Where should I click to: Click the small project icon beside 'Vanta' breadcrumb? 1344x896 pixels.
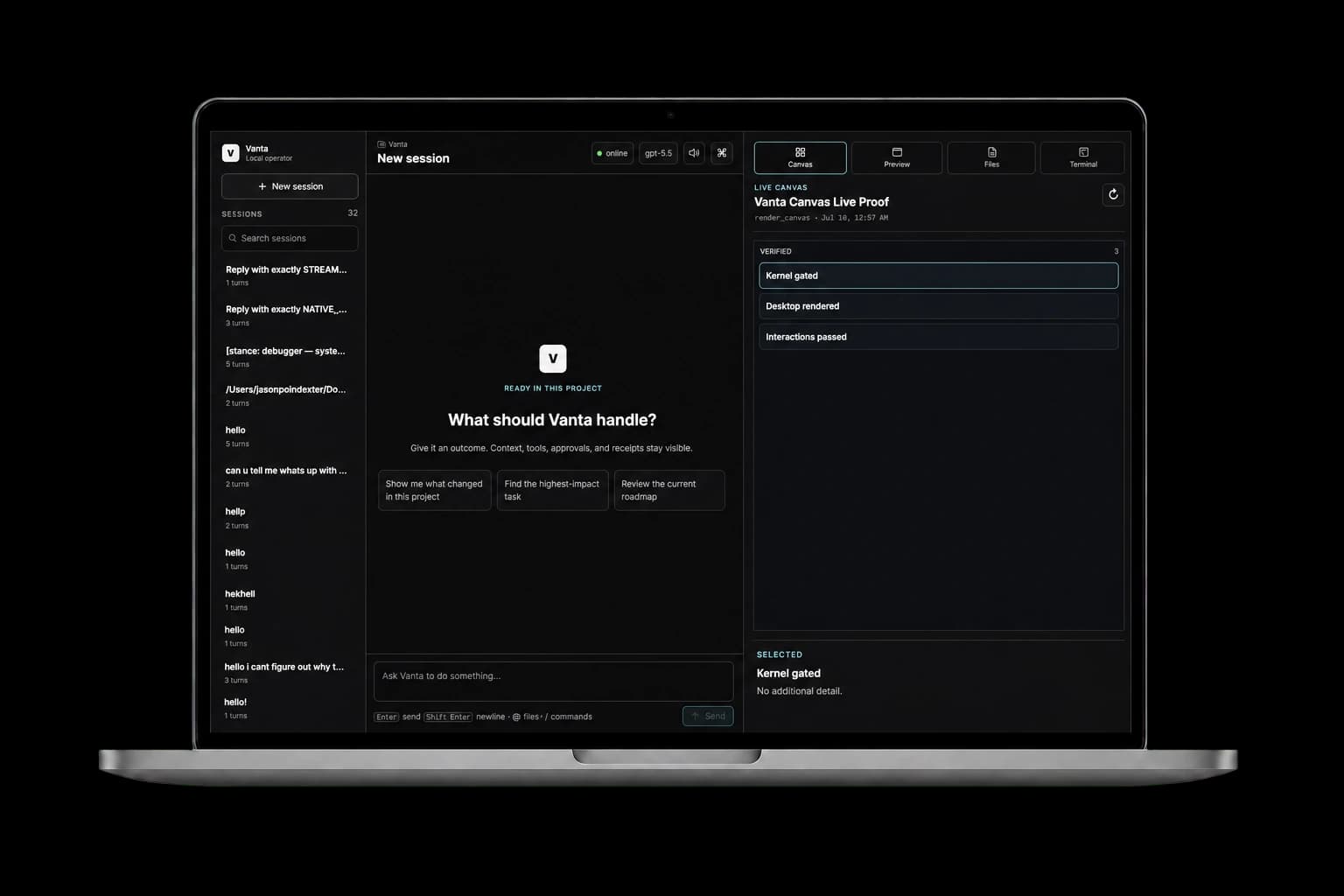(381, 144)
